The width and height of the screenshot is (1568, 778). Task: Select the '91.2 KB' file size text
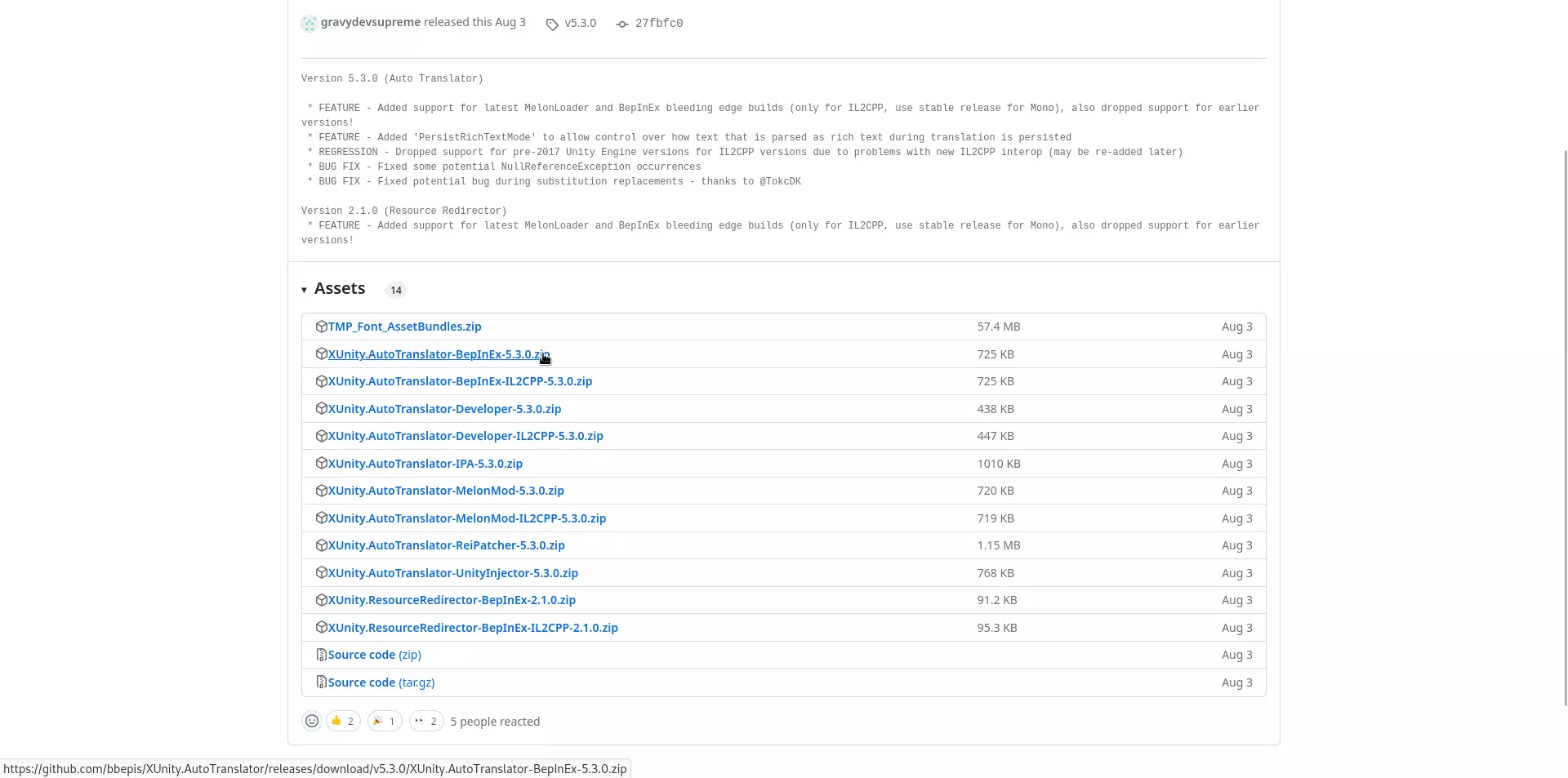click(997, 600)
